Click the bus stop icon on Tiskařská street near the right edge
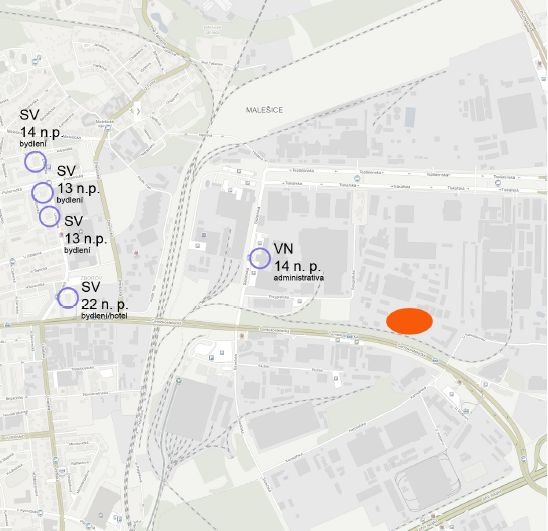Viewport: 548px width, 531px height. coord(498,183)
